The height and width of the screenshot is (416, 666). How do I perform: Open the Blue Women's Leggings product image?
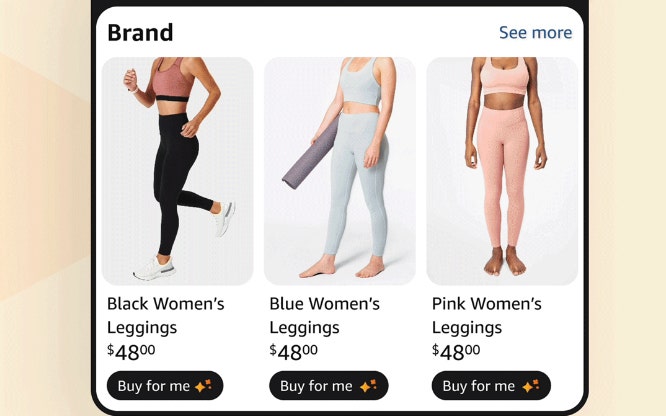click(340, 171)
